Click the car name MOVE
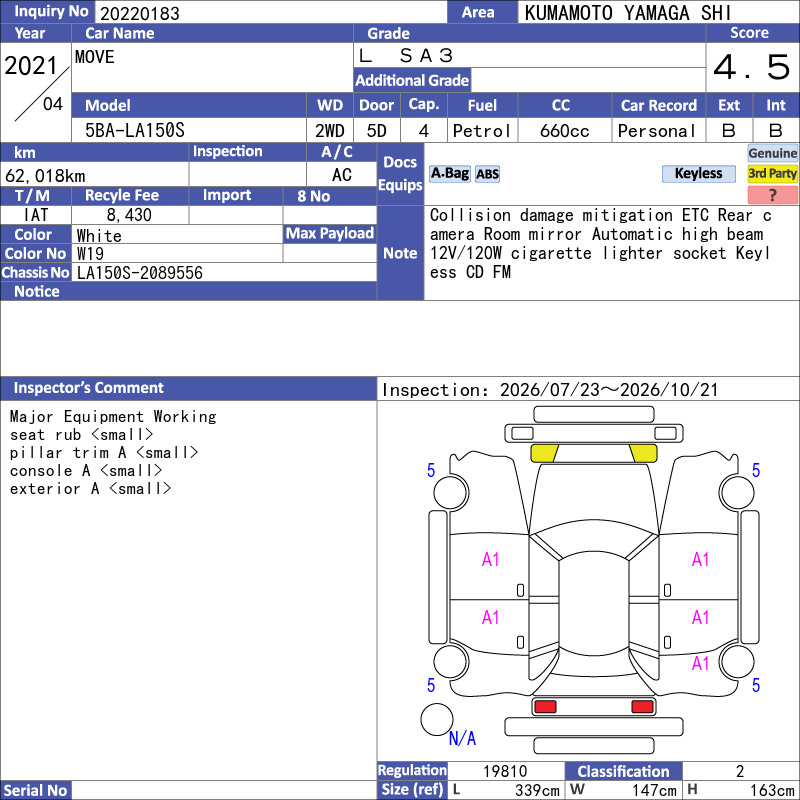This screenshot has height=800, width=800. coord(94,57)
